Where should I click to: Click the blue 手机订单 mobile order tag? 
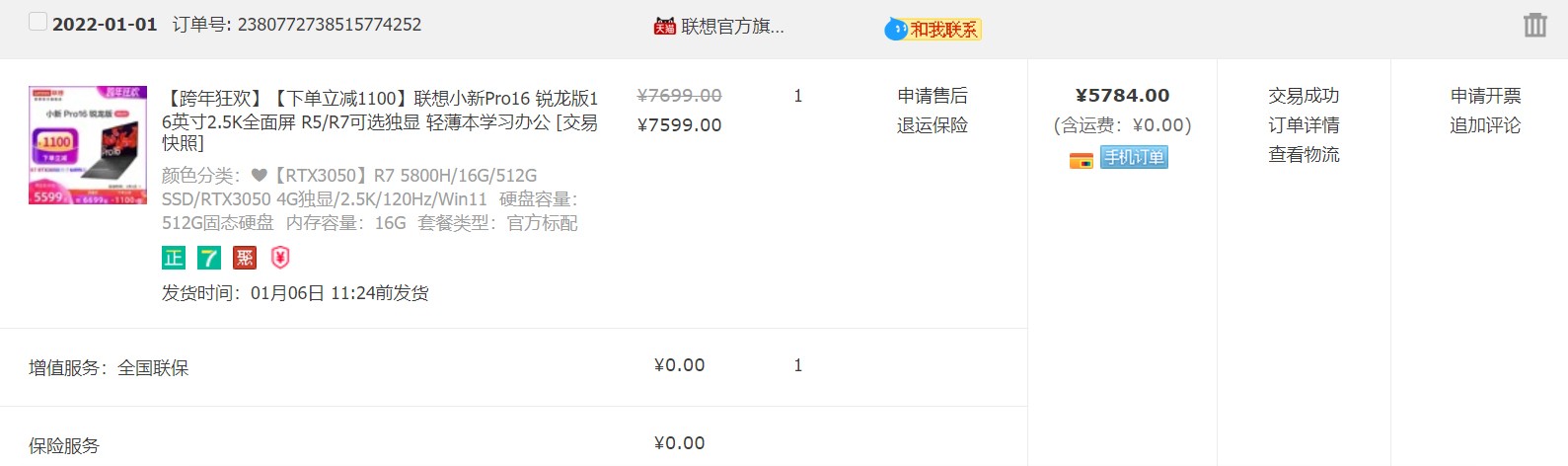click(x=1134, y=158)
